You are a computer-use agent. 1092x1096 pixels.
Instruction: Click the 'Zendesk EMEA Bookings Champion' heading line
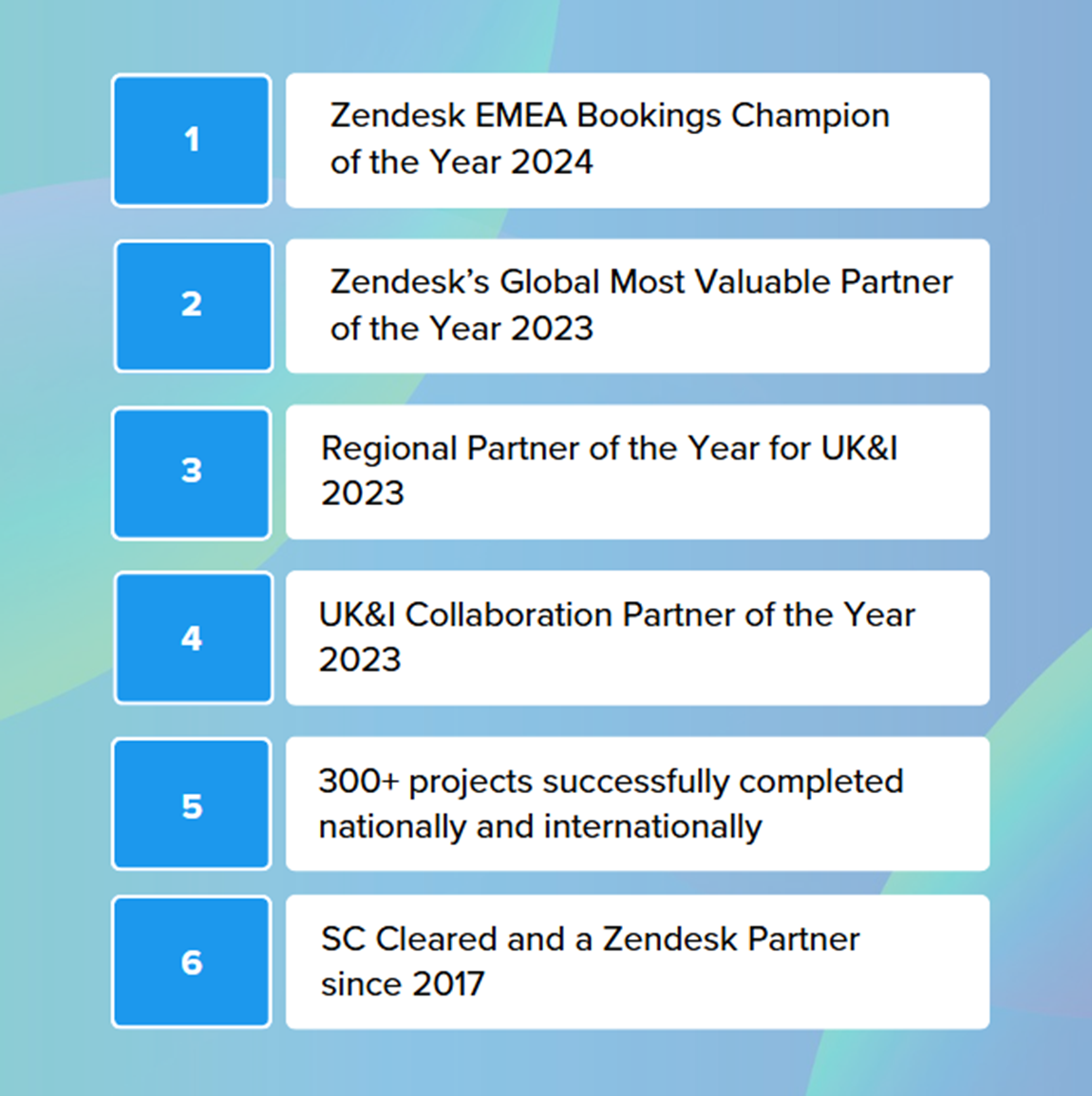pyautogui.click(x=610, y=117)
